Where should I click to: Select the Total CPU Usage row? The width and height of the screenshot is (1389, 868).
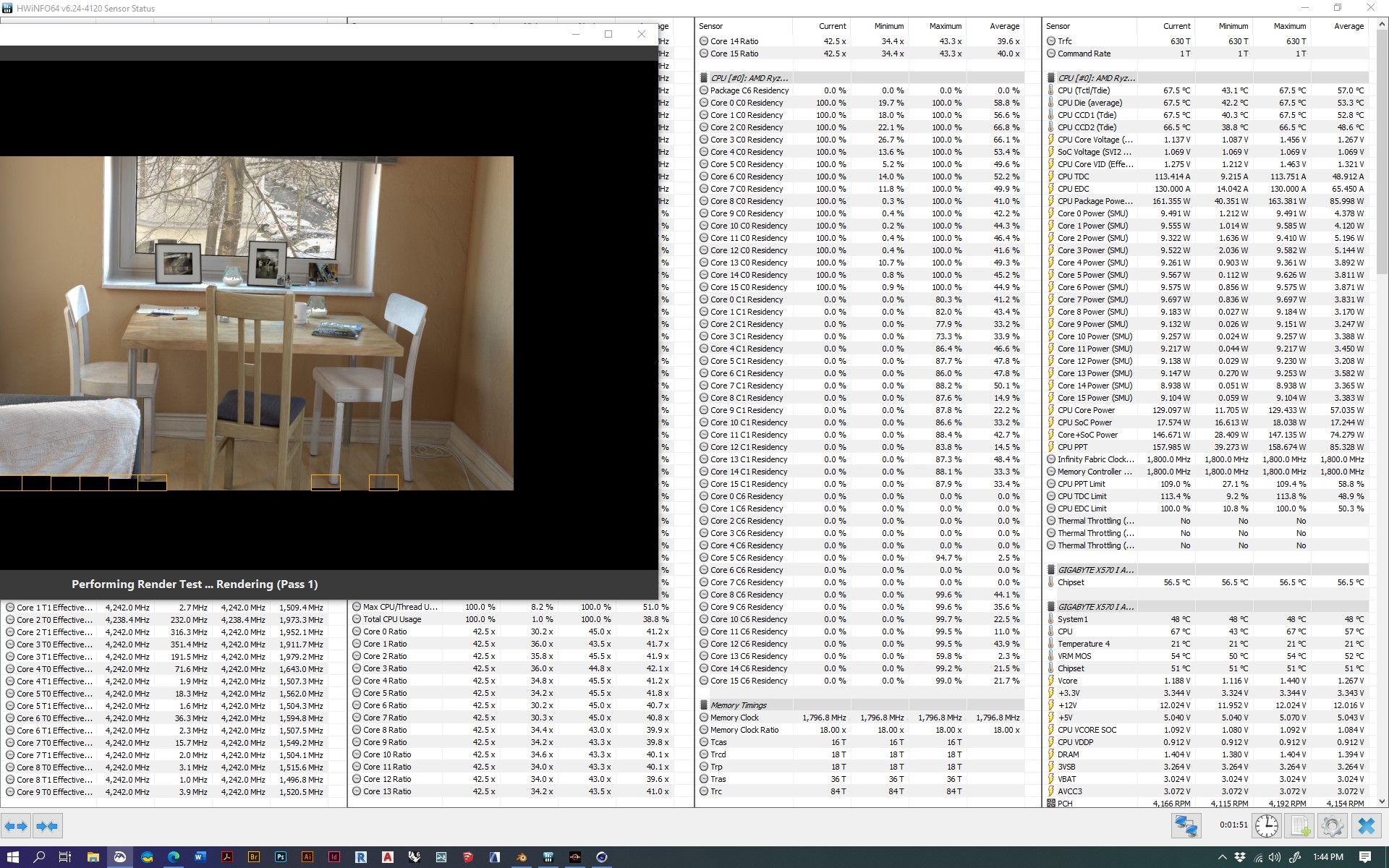(x=391, y=619)
